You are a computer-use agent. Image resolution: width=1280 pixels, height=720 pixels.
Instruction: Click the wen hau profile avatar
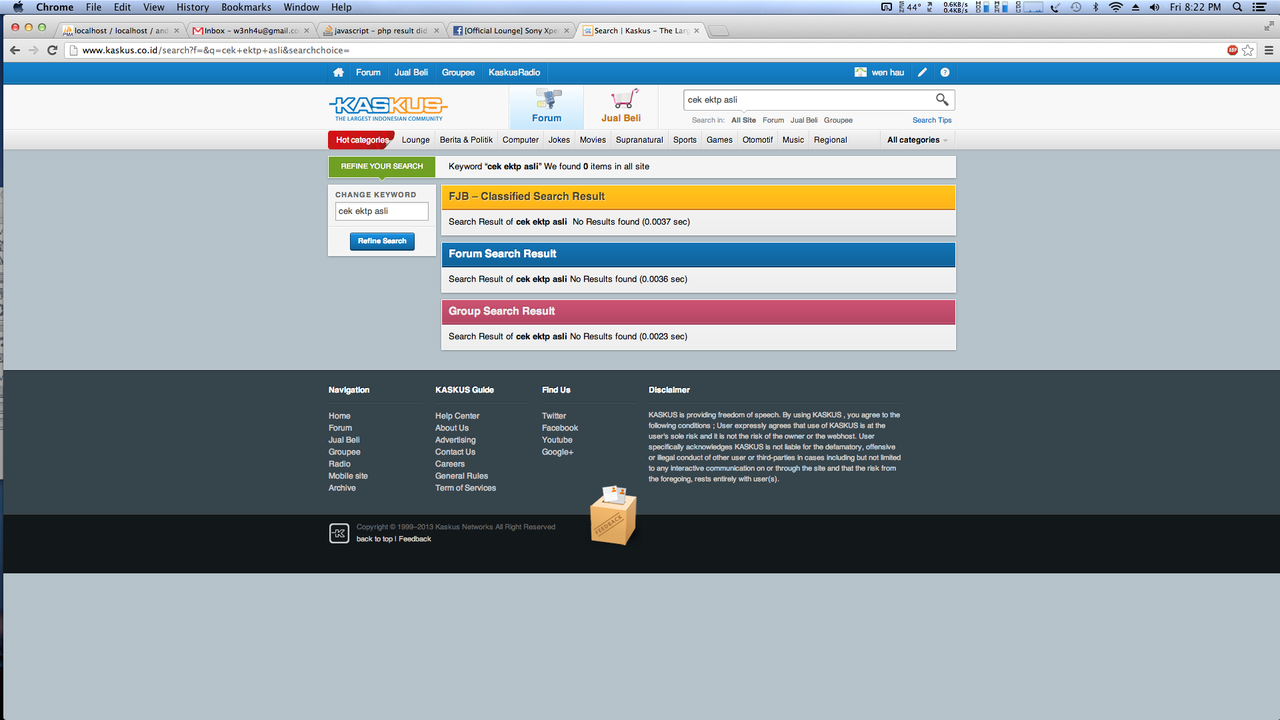click(860, 72)
